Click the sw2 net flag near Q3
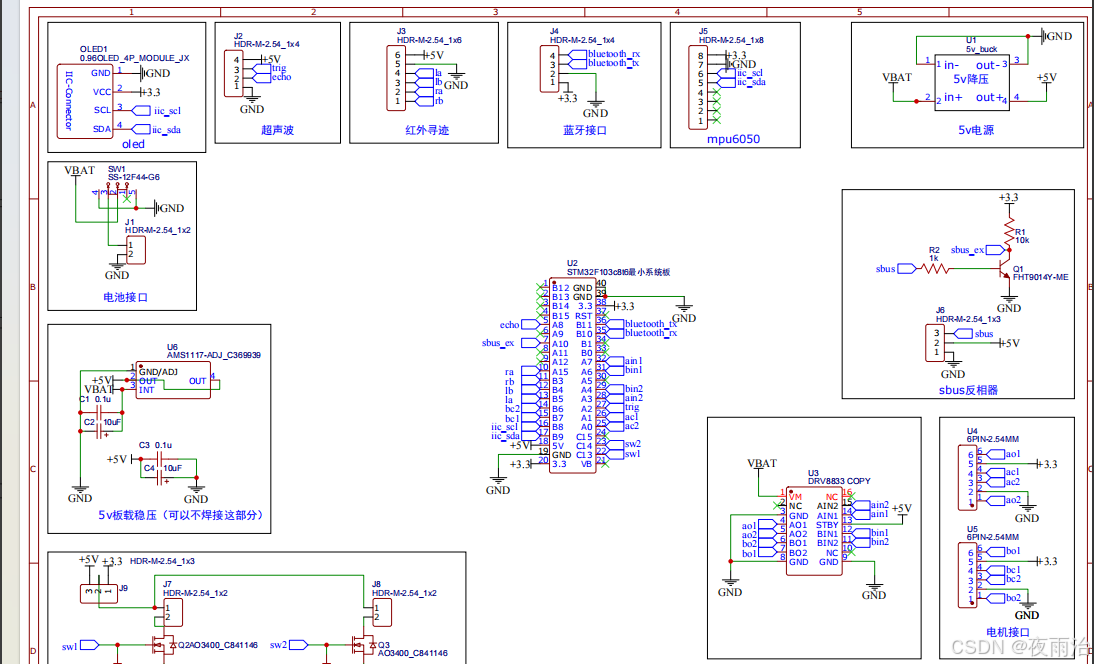This screenshot has width=1094, height=664. point(300,644)
